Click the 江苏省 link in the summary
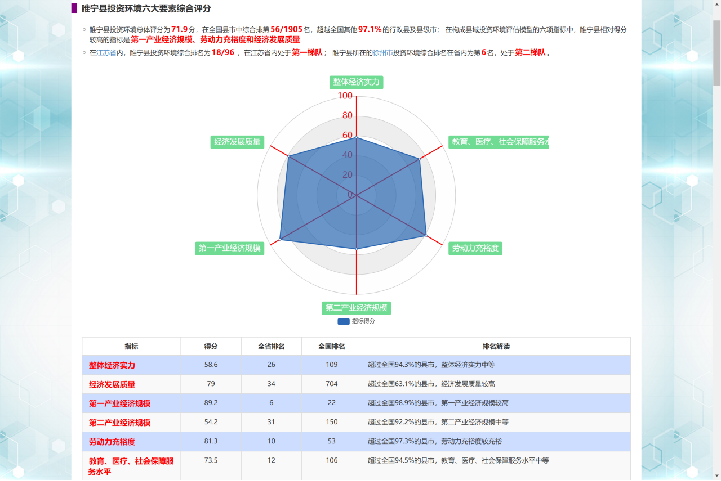This screenshot has width=721, height=481. (106, 53)
